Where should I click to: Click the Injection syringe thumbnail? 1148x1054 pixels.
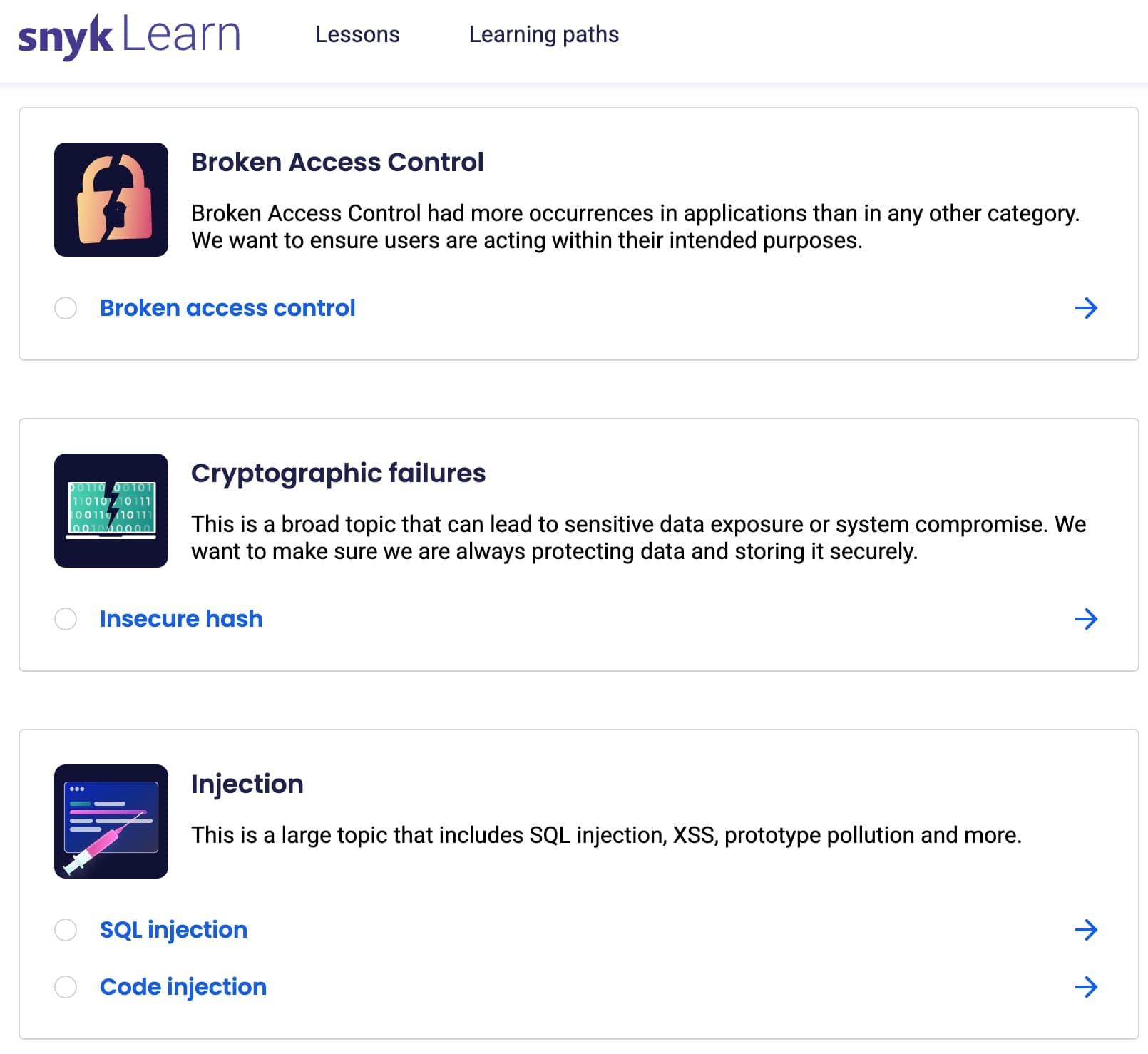(111, 822)
